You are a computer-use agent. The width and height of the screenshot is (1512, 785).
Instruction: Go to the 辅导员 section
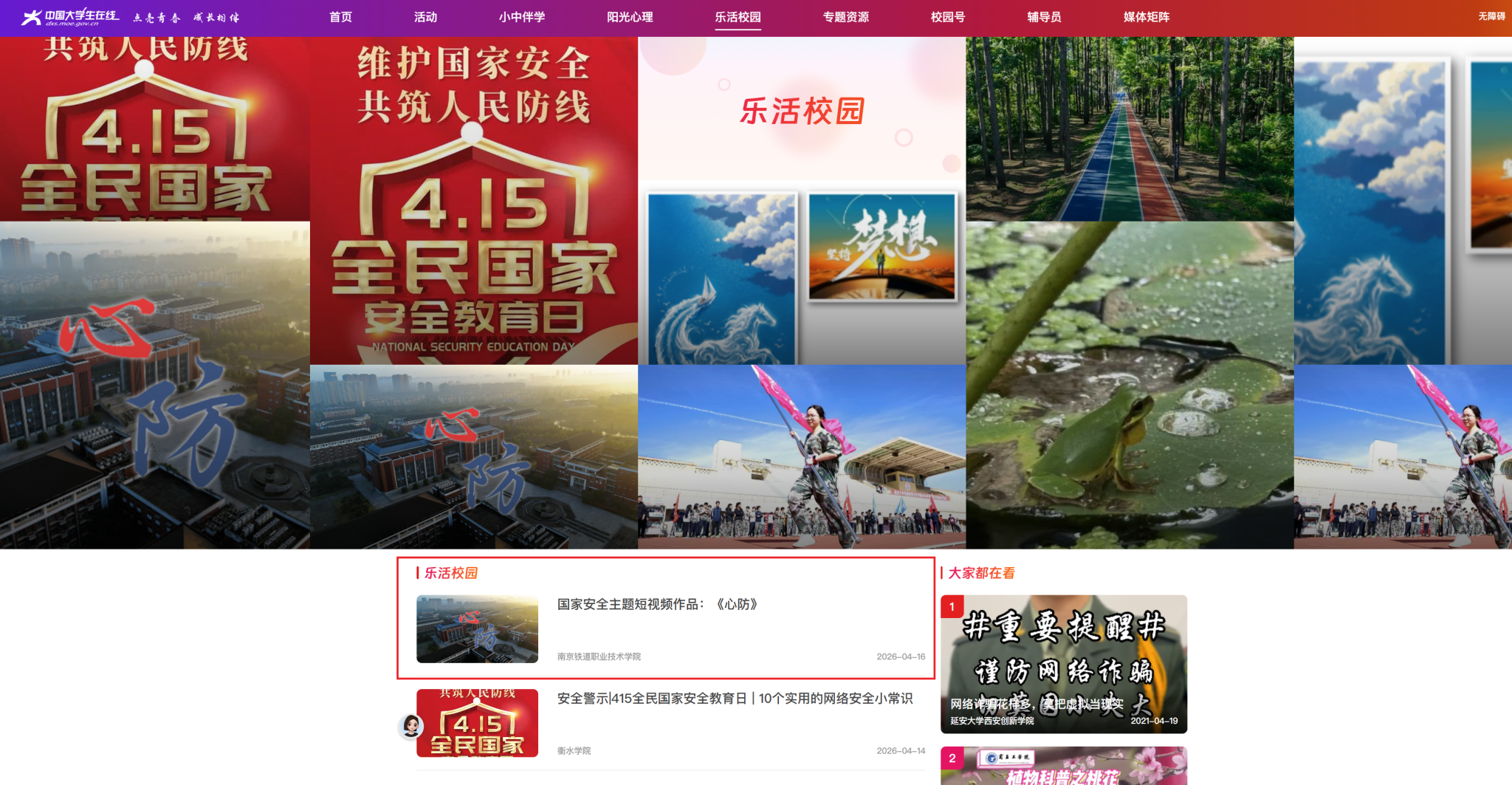1043,17
